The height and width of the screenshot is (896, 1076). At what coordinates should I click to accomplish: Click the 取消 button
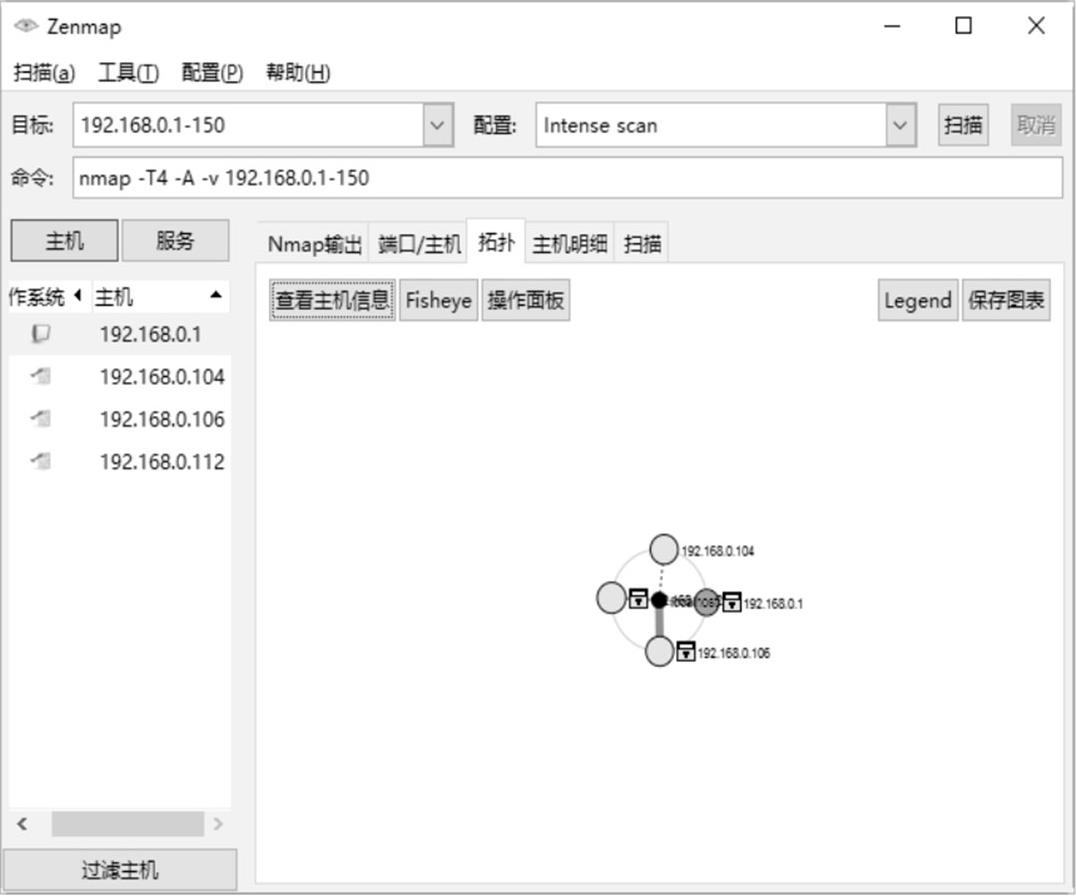point(1036,125)
